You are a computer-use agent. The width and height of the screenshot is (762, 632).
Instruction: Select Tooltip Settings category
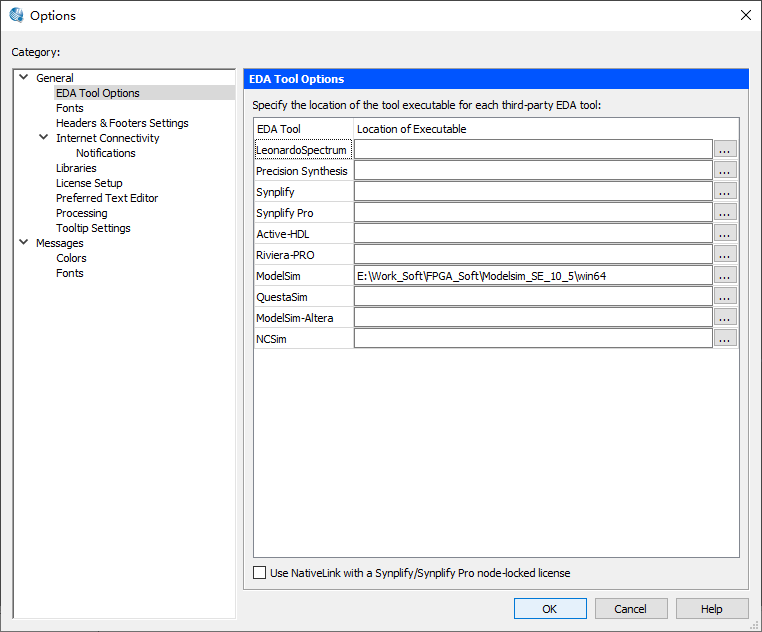tap(93, 228)
